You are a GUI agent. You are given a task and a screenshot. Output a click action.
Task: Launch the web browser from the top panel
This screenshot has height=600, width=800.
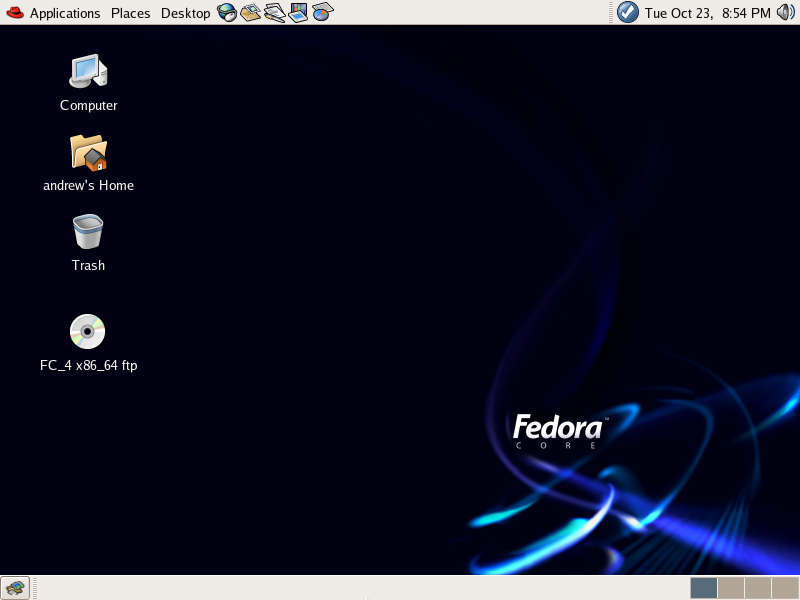pos(227,13)
